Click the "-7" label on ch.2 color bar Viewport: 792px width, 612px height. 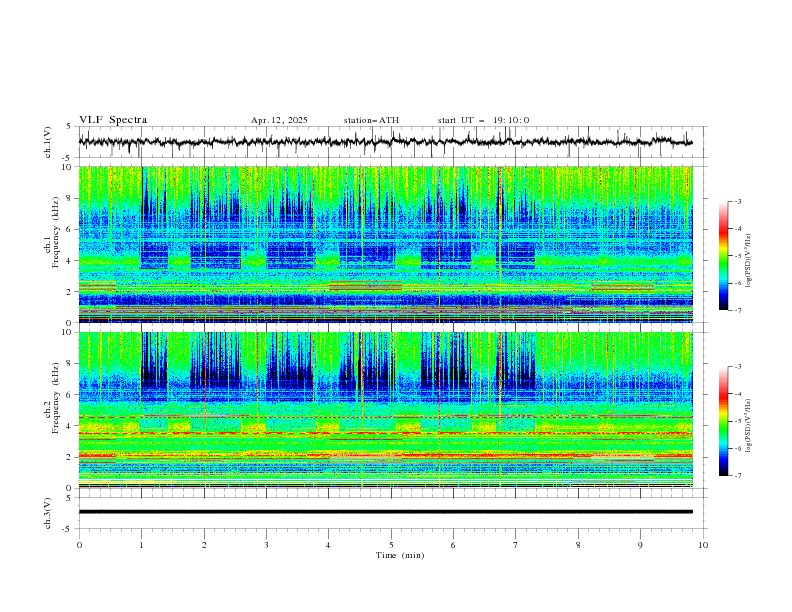pyautogui.click(x=737, y=476)
